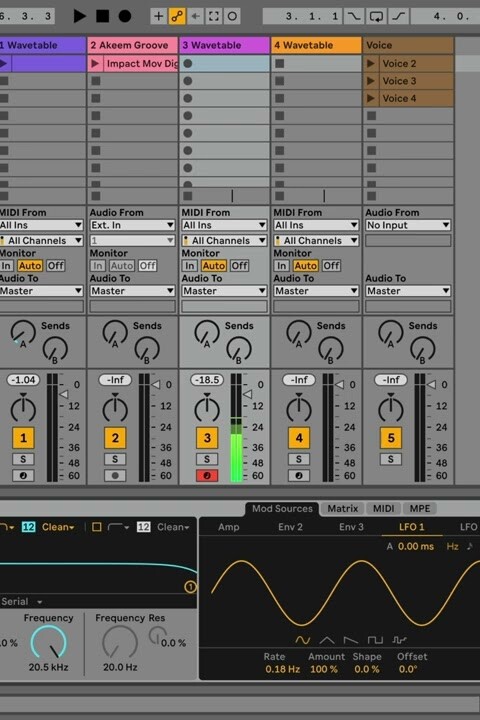Viewport: 480px width, 720px height.
Task: Open Voice track No Input dropdown
Action: point(408,225)
